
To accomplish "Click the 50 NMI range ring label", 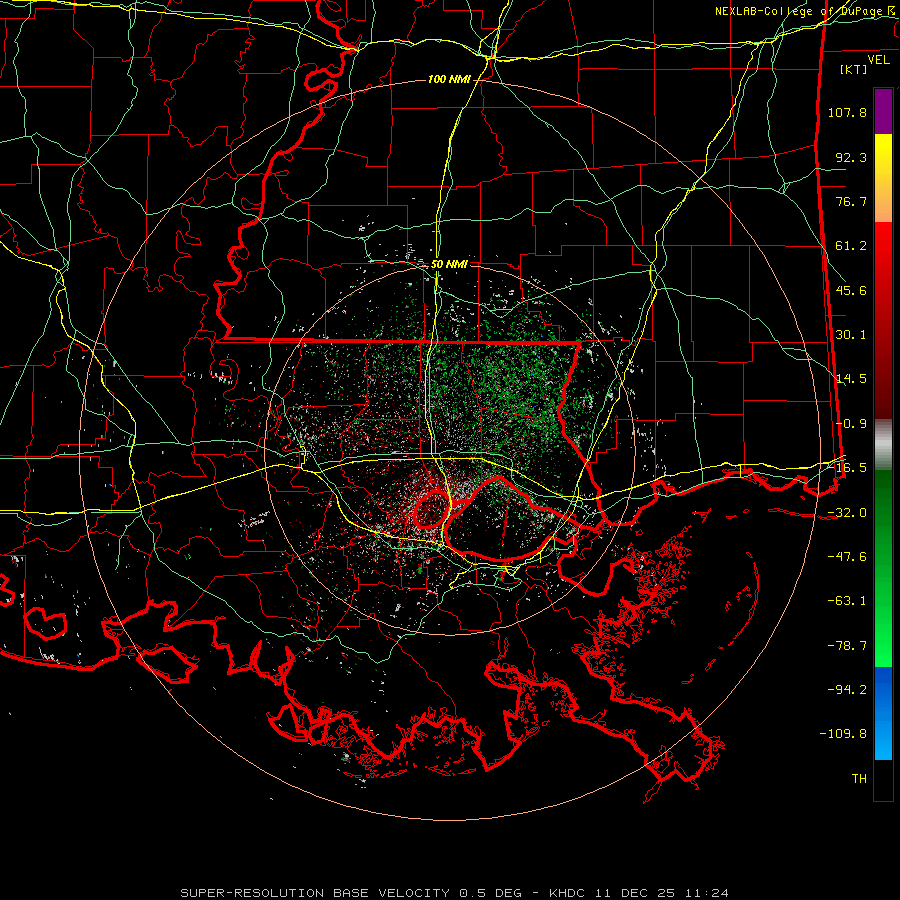I will [449, 264].
